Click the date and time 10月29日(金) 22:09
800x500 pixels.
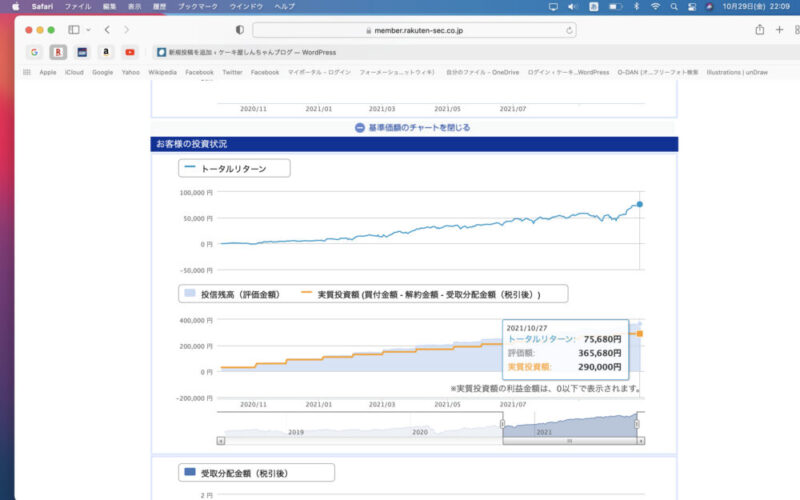click(756, 7)
